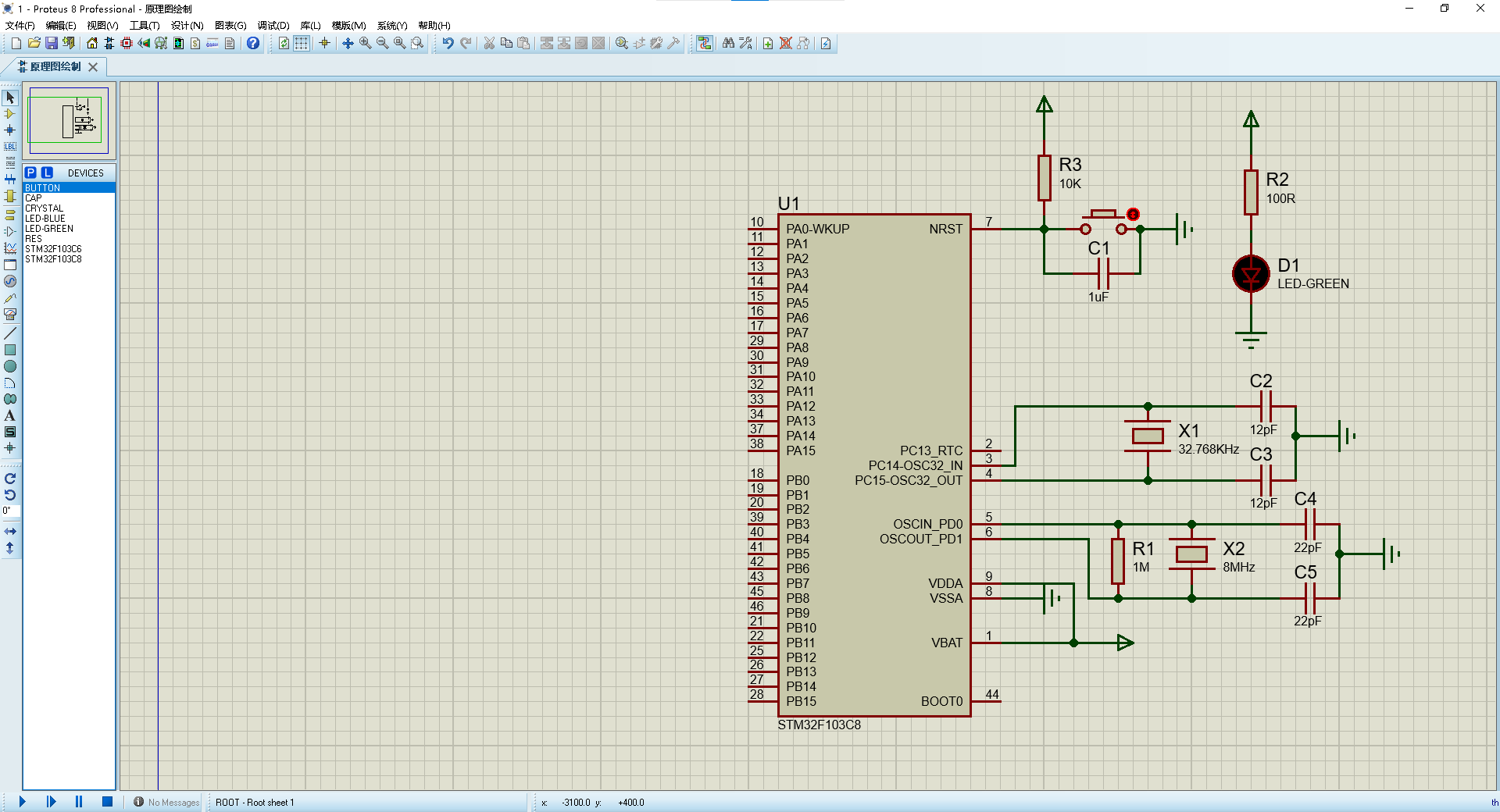
Task: Click the set origin crosshair icon
Action: [324, 44]
